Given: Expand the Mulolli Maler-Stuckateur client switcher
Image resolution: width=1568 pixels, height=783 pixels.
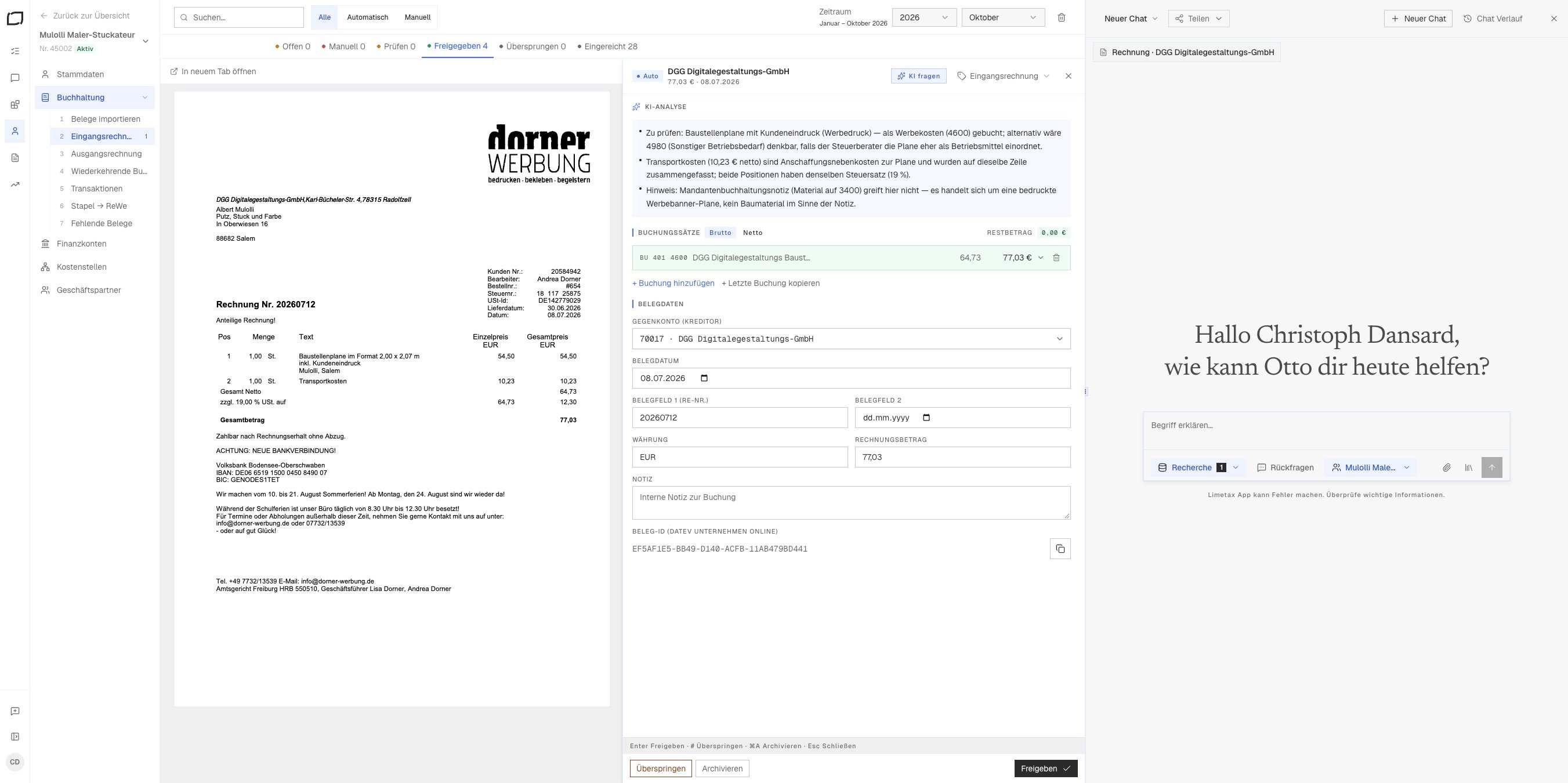Looking at the screenshot, I should (x=95, y=41).
